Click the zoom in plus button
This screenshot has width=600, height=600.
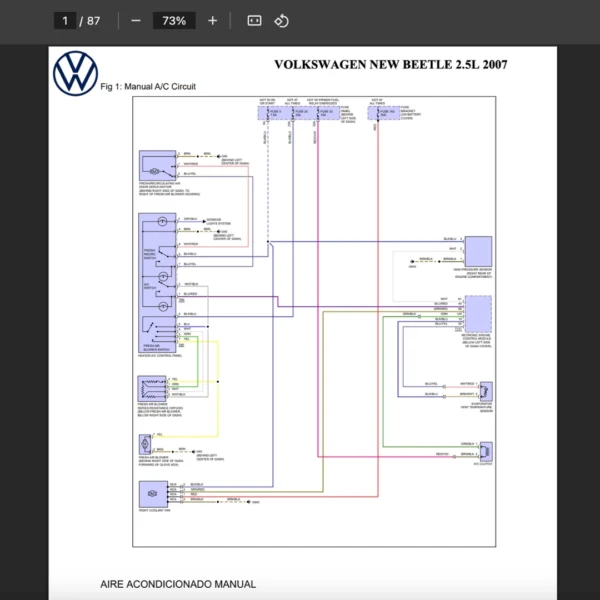212,21
